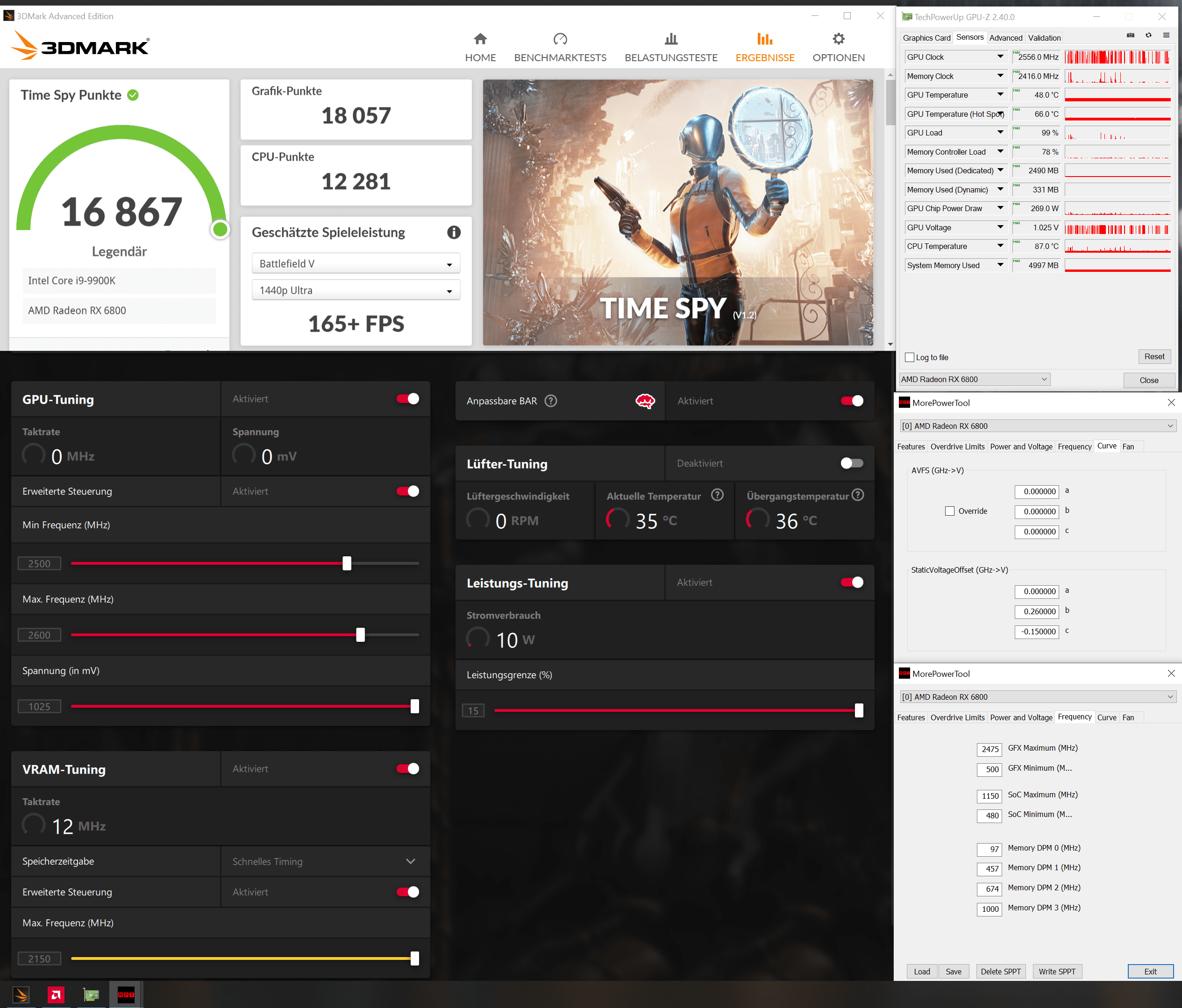This screenshot has height=1008, width=1182.
Task: Click the GPU-Z screenshot camera icon
Action: [x=1130, y=35]
